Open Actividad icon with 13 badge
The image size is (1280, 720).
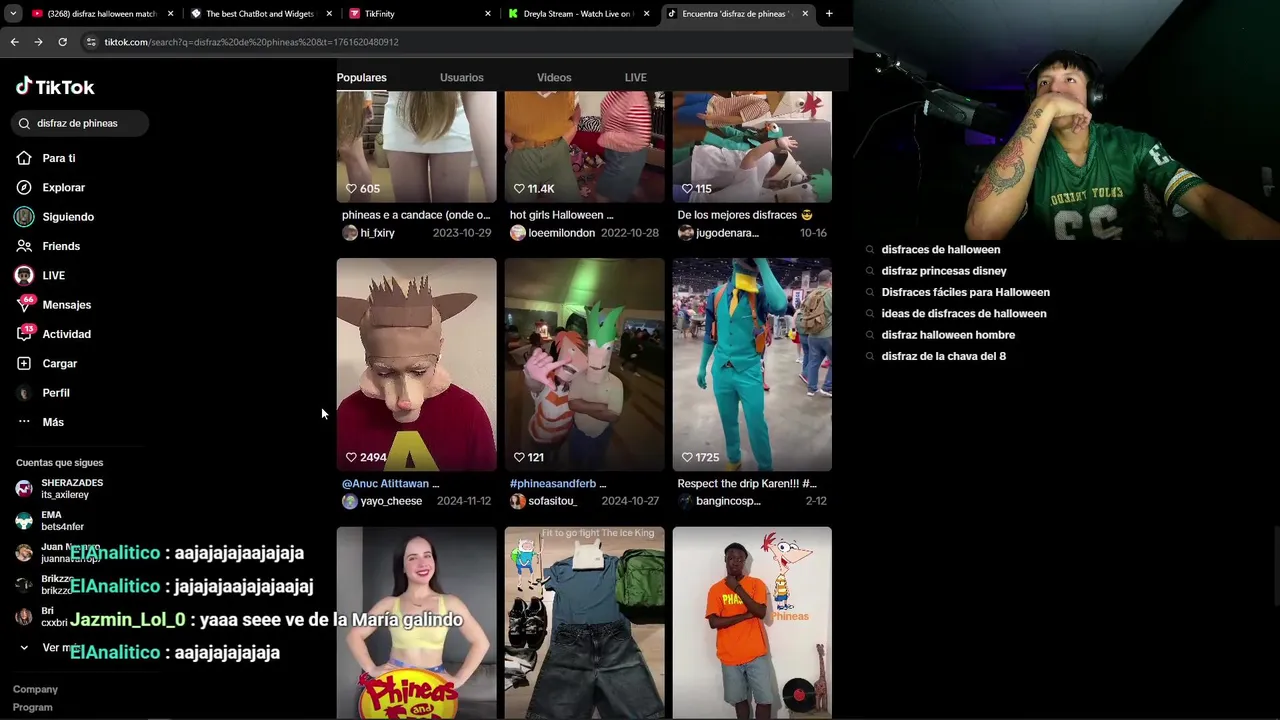[x=24, y=334]
